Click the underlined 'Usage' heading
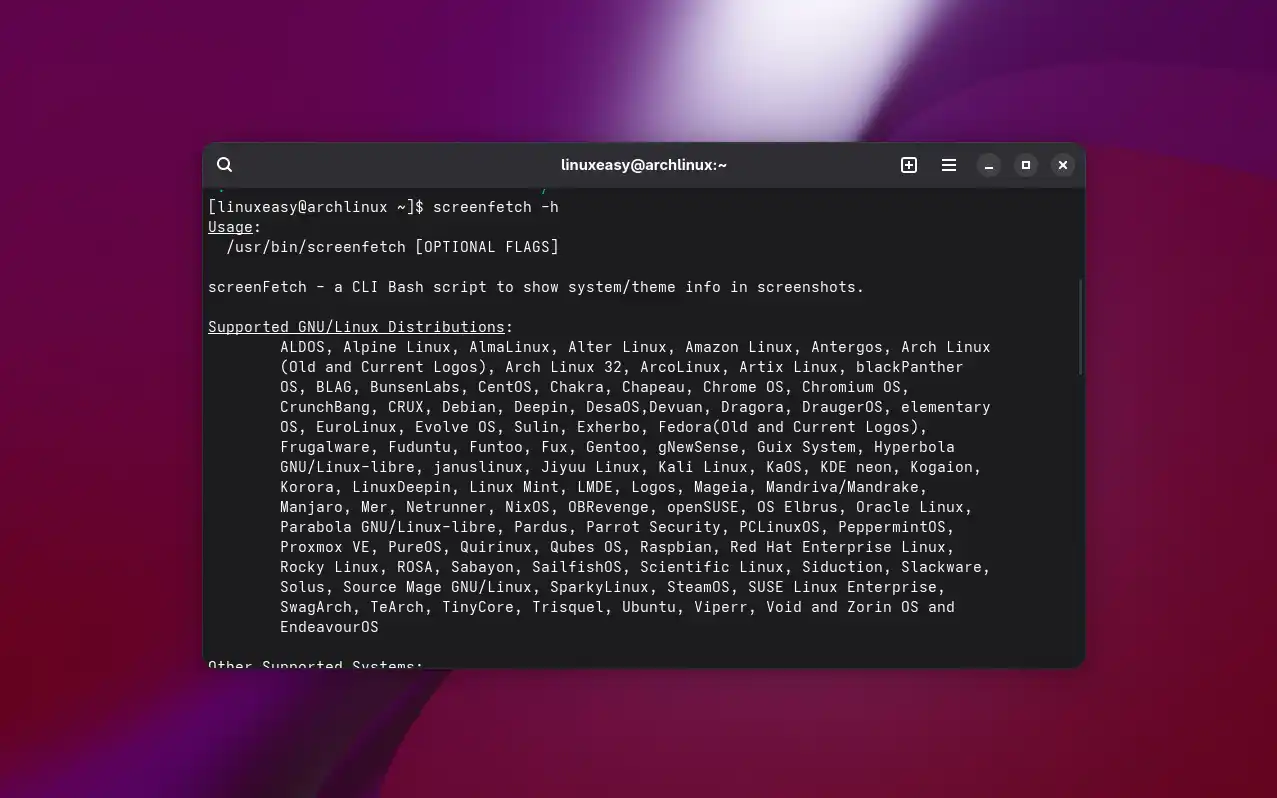The width and height of the screenshot is (1277, 798). 230,227
